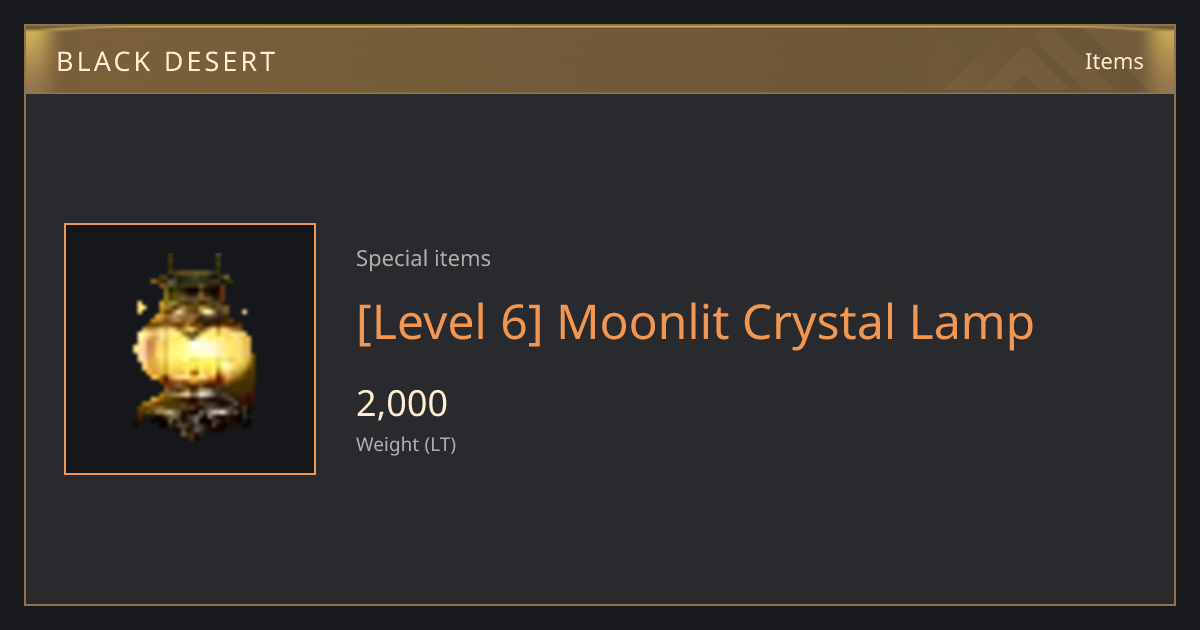Open the Items section link
Image resolution: width=1200 pixels, height=630 pixels.
click(1114, 61)
